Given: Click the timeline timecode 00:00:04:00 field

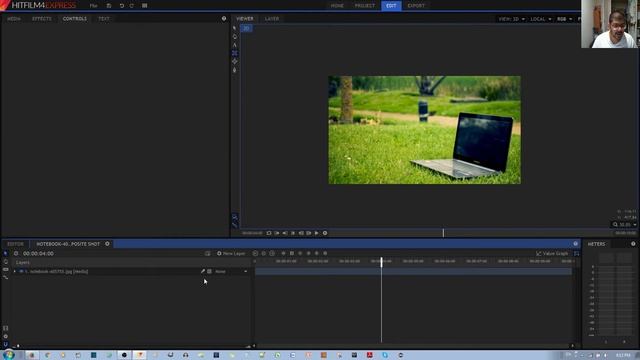Looking at the screenshot, I should [38, 253].
